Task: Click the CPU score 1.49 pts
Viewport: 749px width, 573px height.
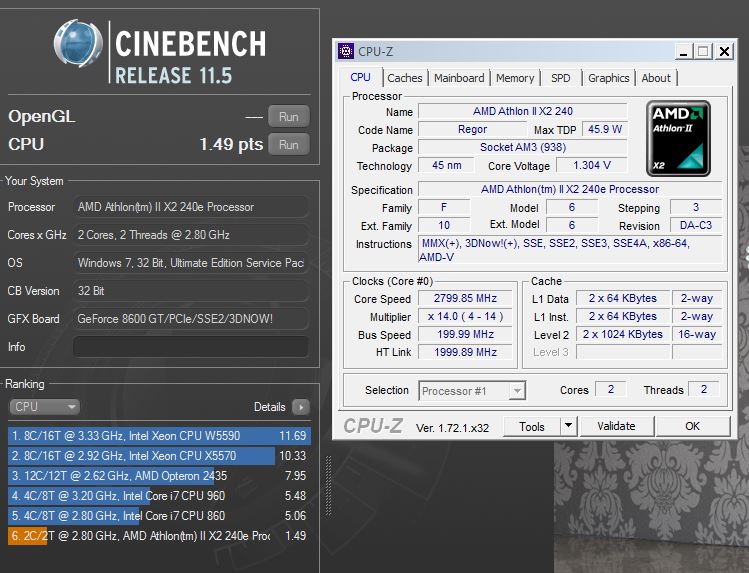Action: click(231, 144)
